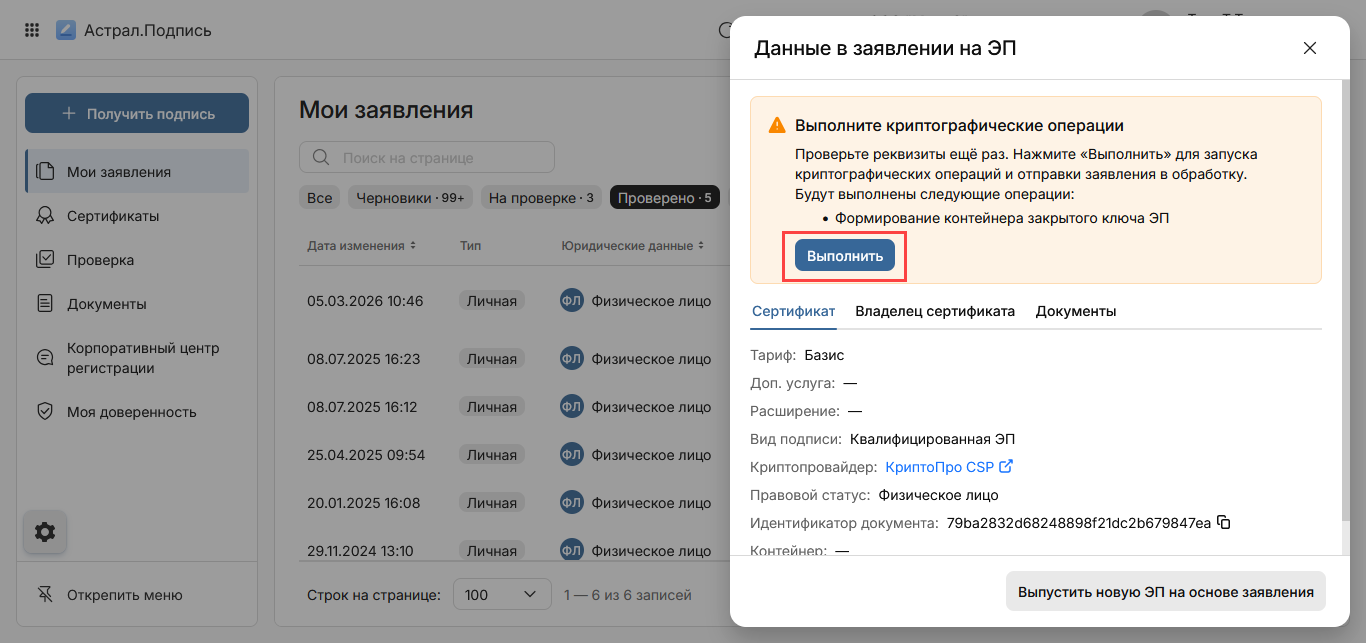Close the Данные в заявлении dialog
Screen dimensions: 1366x643
pyautogui.click(x=1309, y=48)
